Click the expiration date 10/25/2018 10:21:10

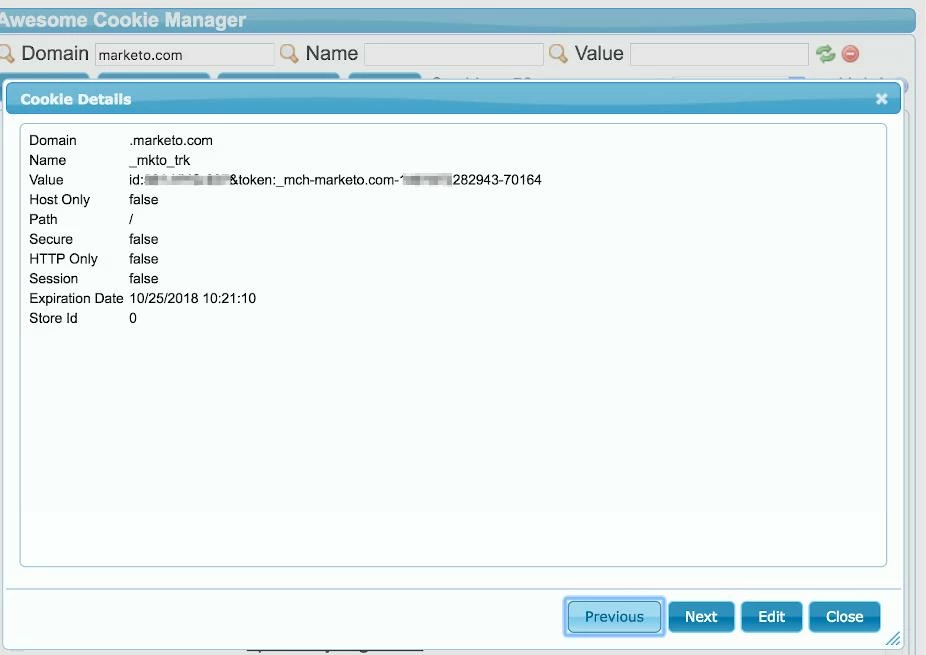[x=193, y=298]
